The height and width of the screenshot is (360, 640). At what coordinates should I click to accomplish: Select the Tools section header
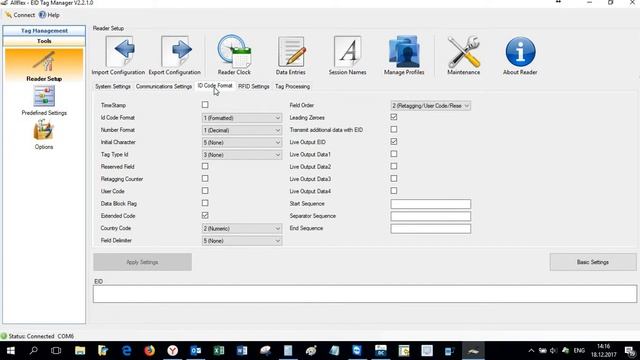pos(44,41)
